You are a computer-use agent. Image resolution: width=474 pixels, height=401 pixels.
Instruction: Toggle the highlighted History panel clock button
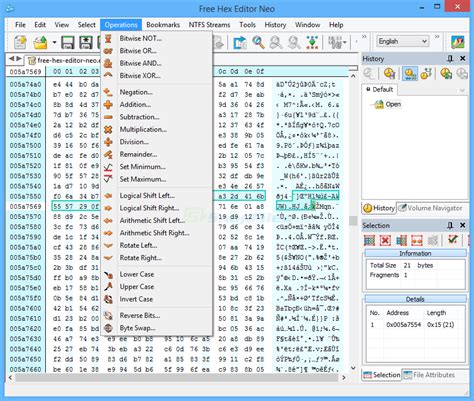410,73
